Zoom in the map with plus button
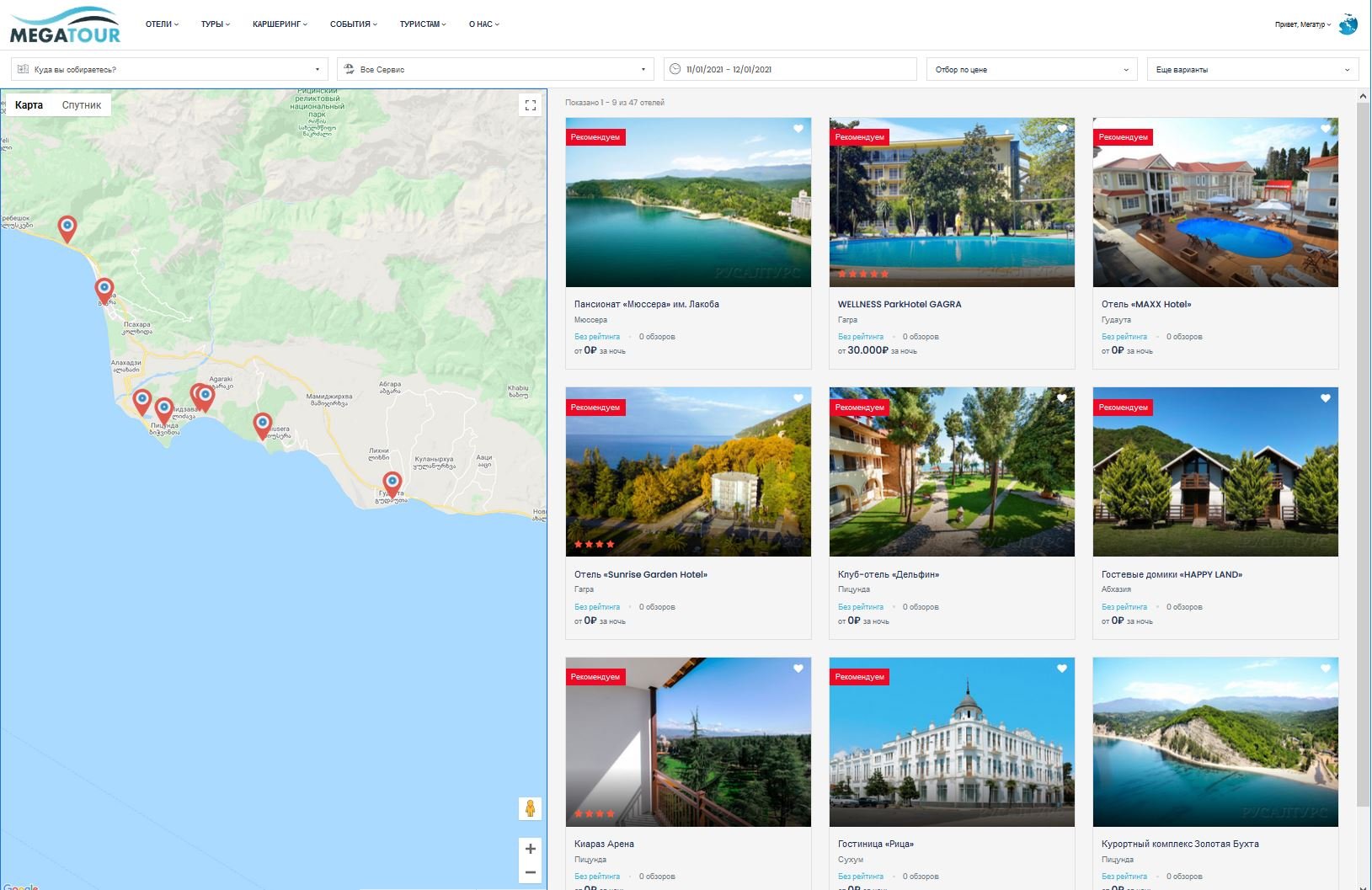The width and height of the screenshot is (1372, 890). (530, 849)
